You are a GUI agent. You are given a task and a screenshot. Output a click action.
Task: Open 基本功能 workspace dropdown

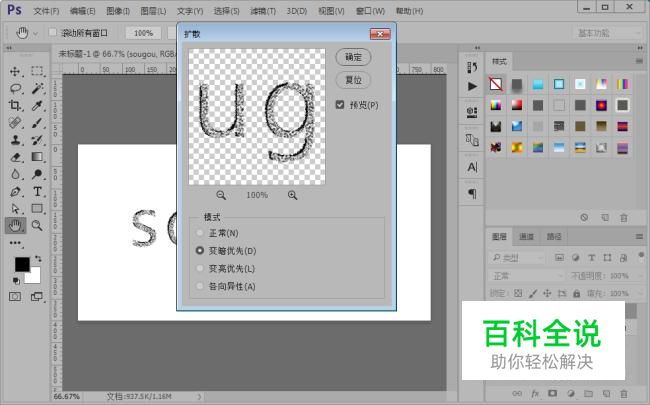coord(608,33)
